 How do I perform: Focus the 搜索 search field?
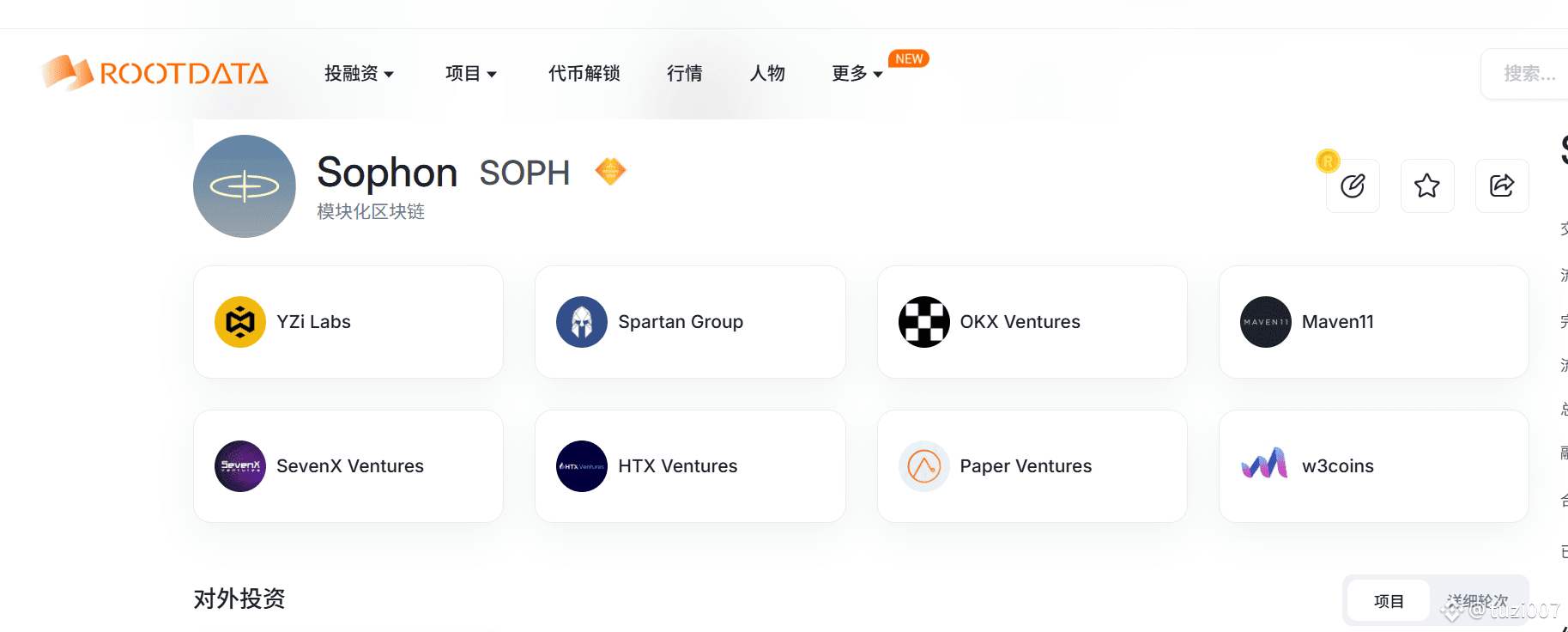pyautogui.click(x=1525, y=74)
